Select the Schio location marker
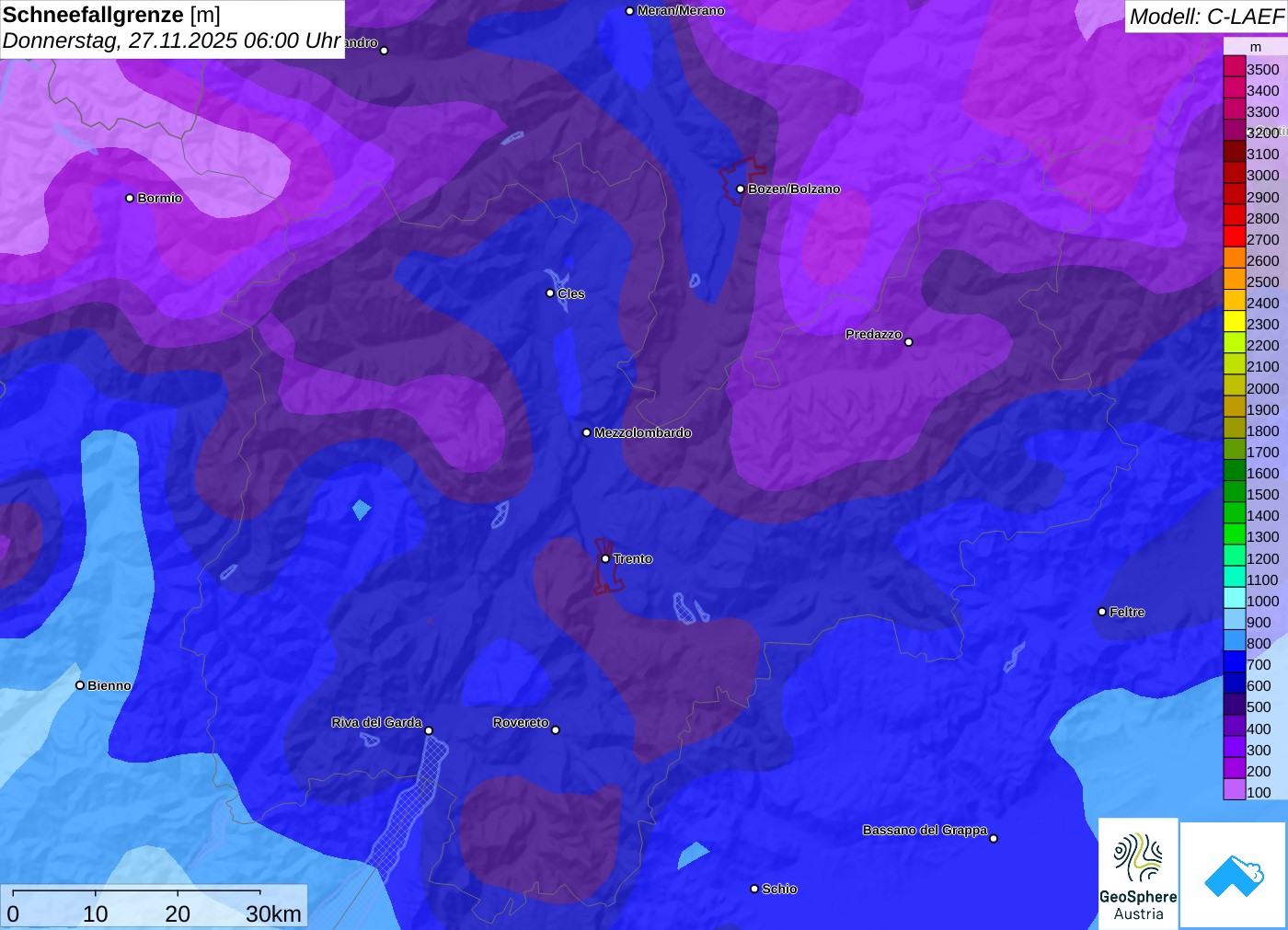The height and width of the screenshot is (930, 1288). 754,889
